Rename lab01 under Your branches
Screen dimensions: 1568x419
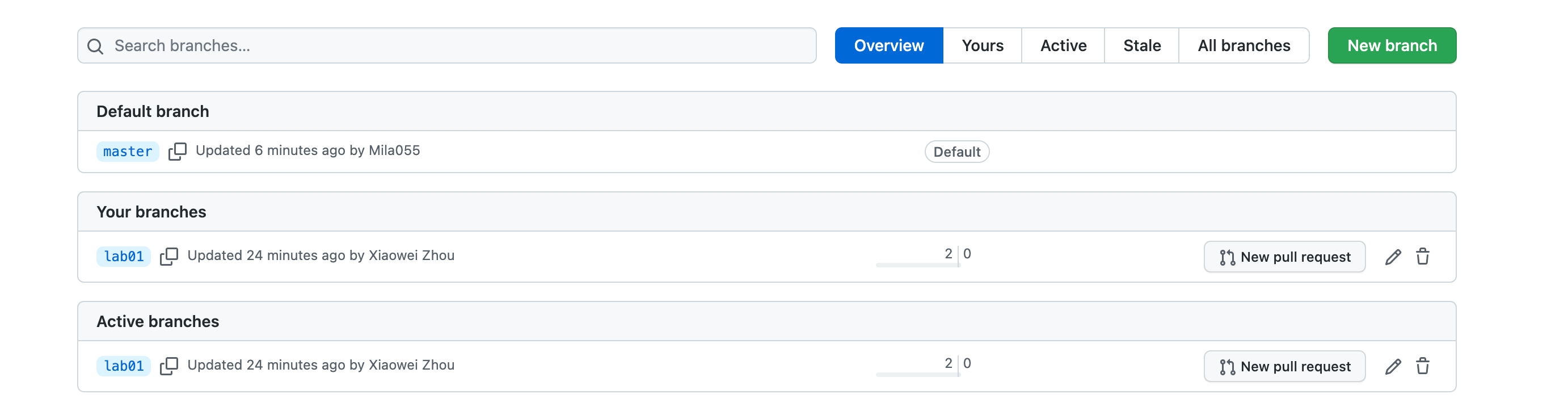1393,257
